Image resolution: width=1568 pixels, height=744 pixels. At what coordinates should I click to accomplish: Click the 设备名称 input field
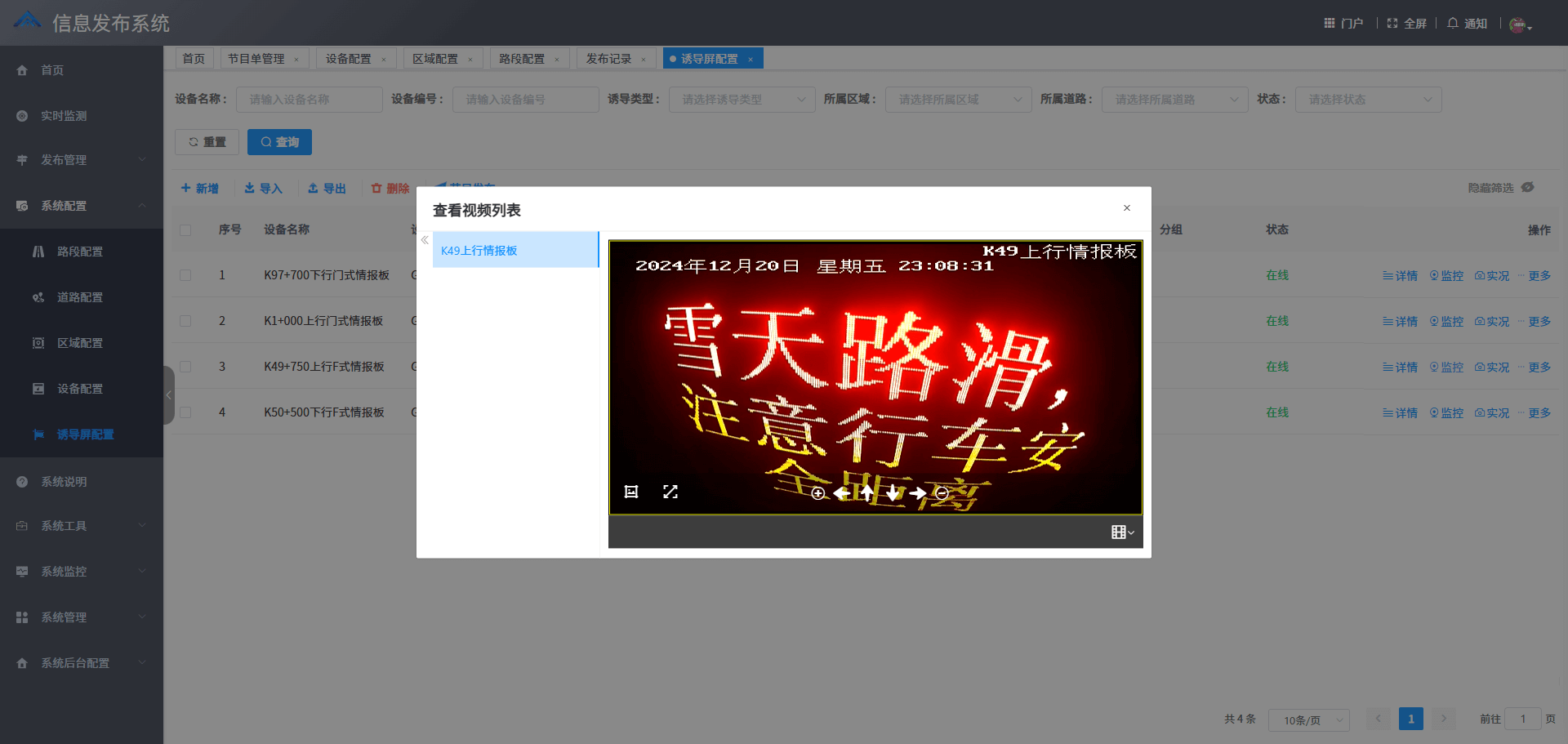click(309, 99)
